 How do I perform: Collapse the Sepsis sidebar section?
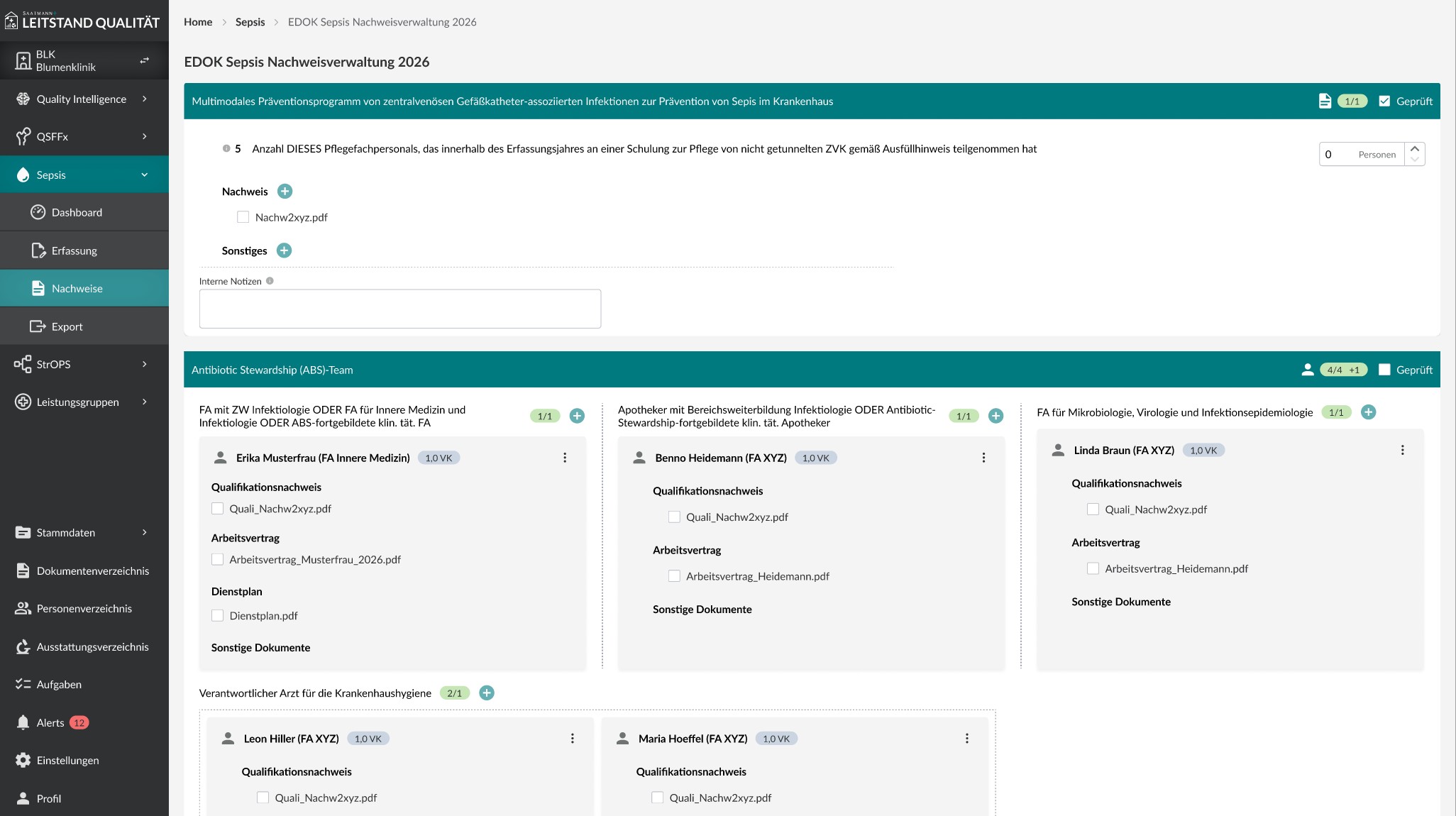point(144,175)
